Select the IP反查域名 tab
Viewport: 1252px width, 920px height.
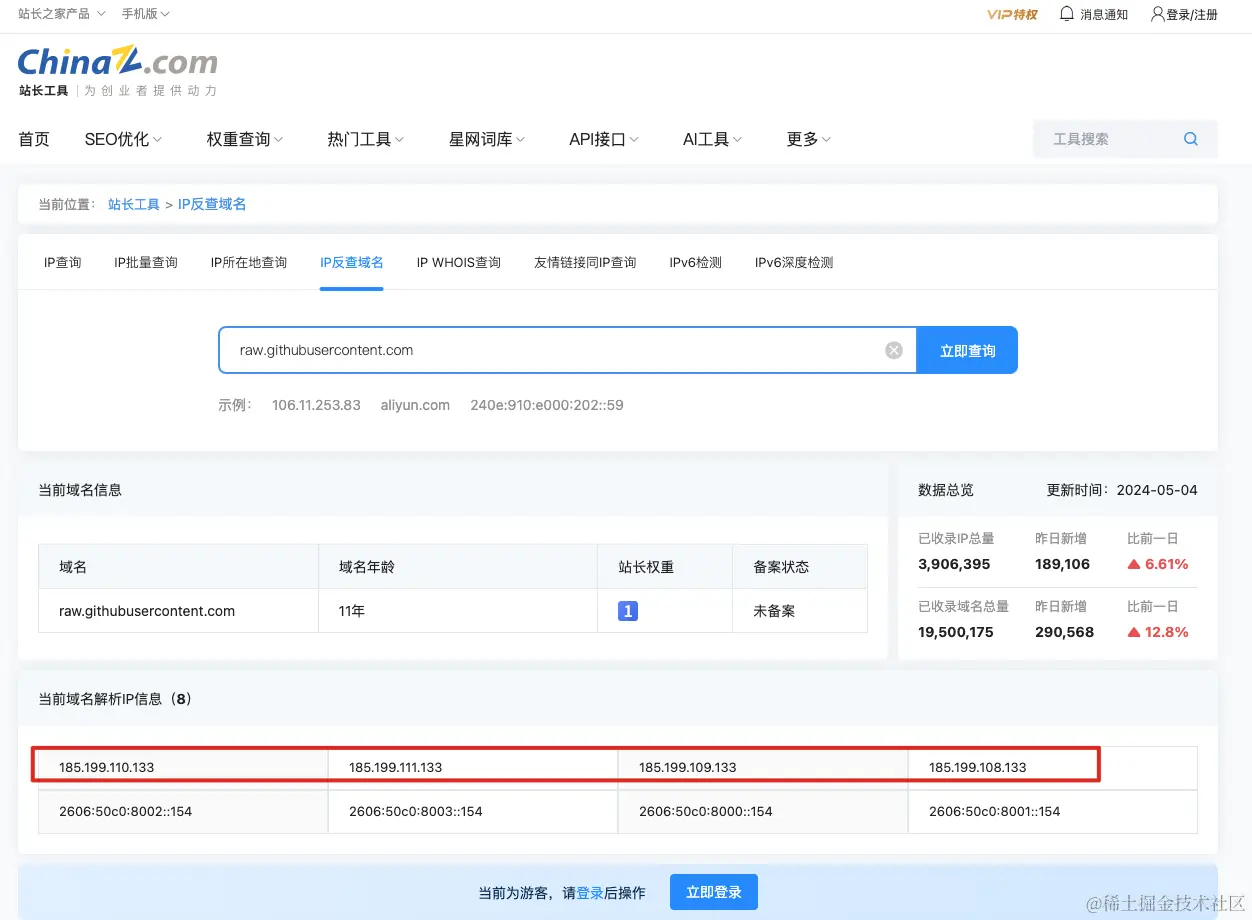coord(352,262)
